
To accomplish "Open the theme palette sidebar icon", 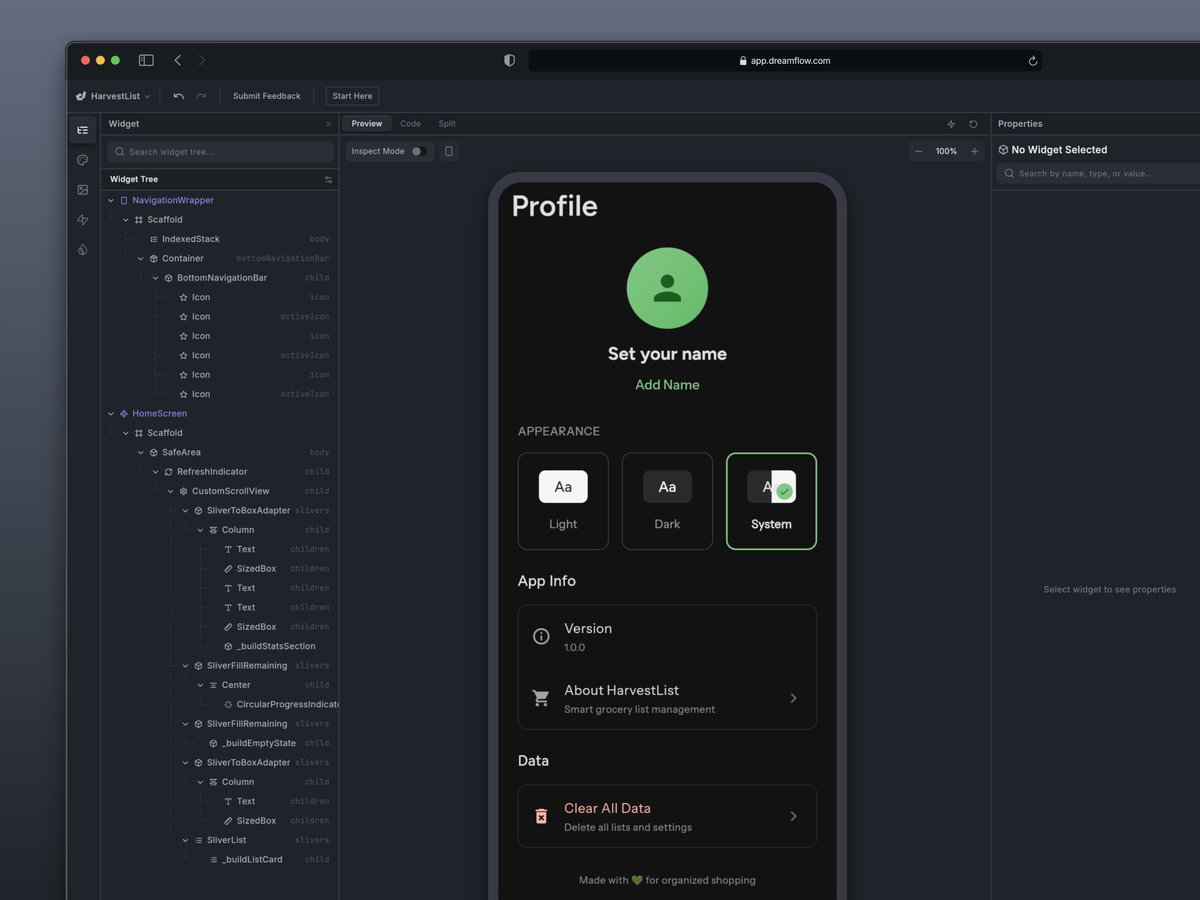I will (83, 160).
